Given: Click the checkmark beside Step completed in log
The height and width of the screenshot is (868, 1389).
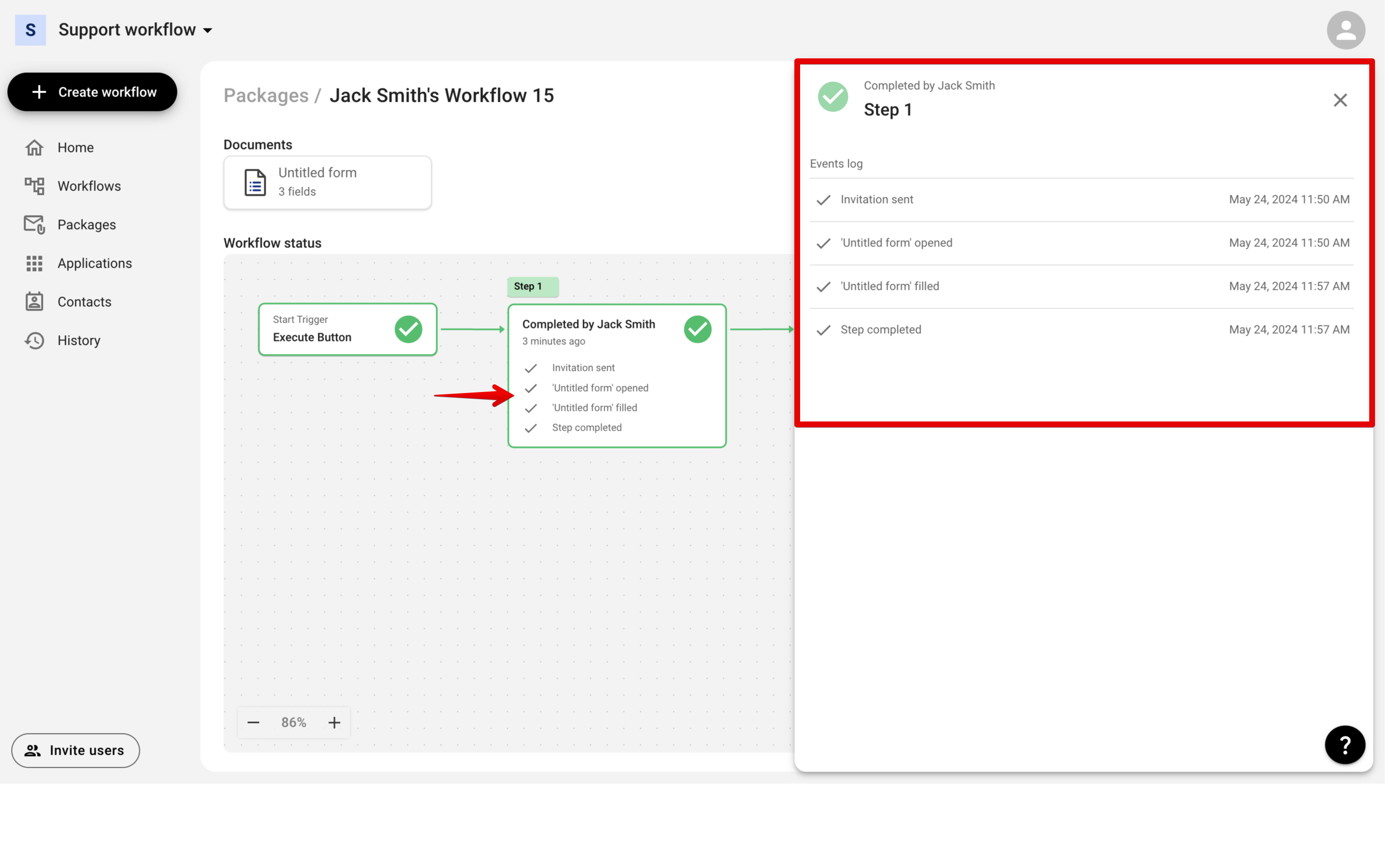Looking at the screenshot, I should pos(823,330).
